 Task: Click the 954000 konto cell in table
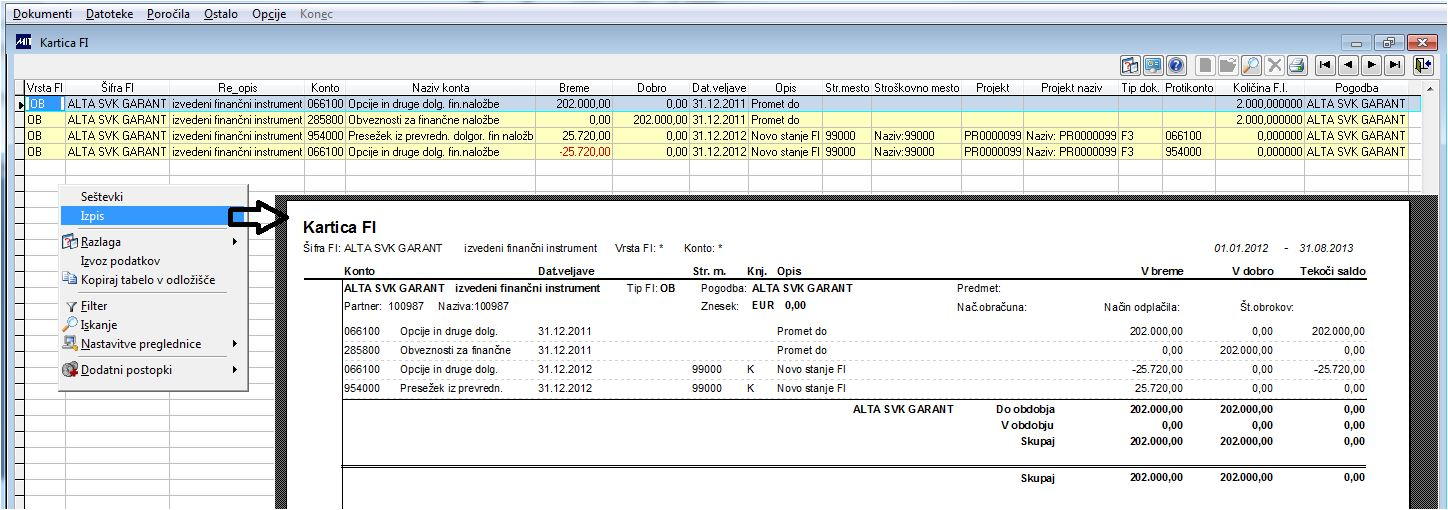click(325, 135)
